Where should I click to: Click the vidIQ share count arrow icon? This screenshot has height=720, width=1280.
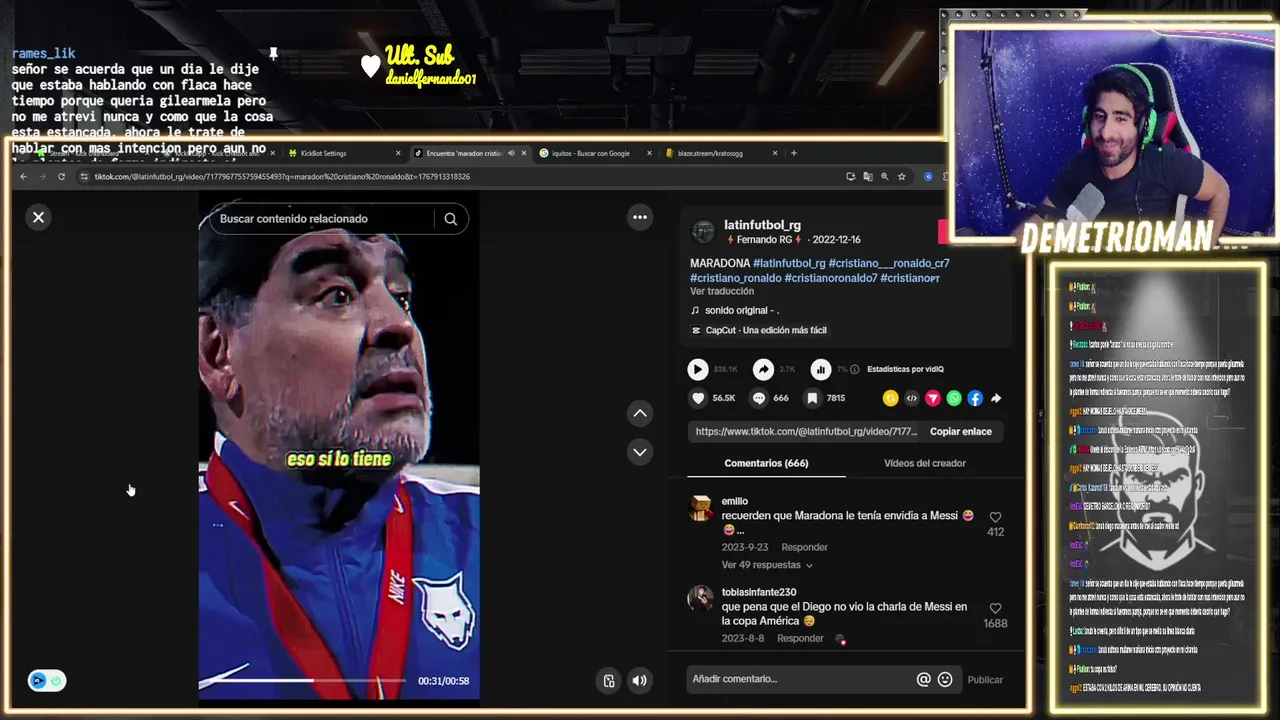point(763,369)
